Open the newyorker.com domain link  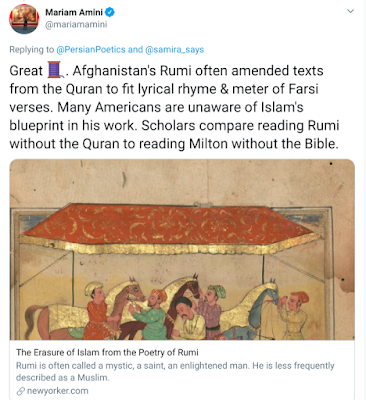(x=58, y=391)
